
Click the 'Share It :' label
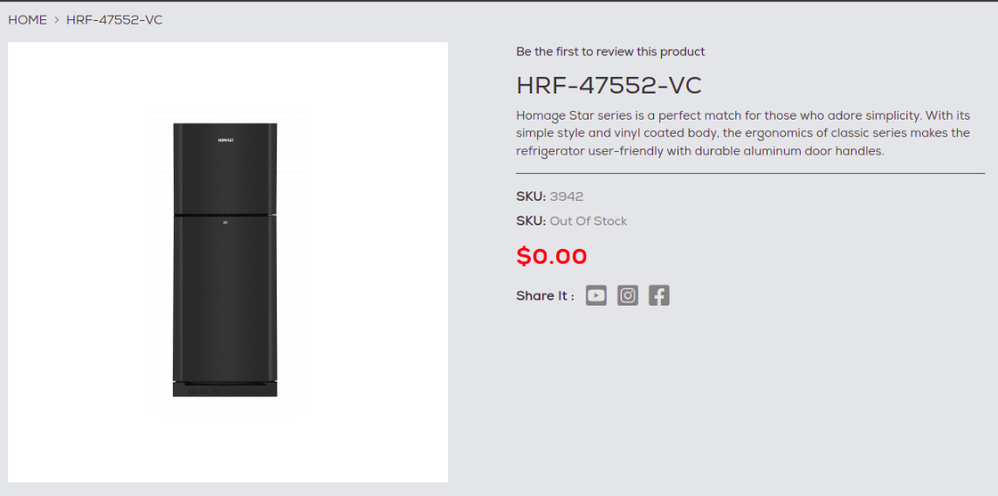545,296
